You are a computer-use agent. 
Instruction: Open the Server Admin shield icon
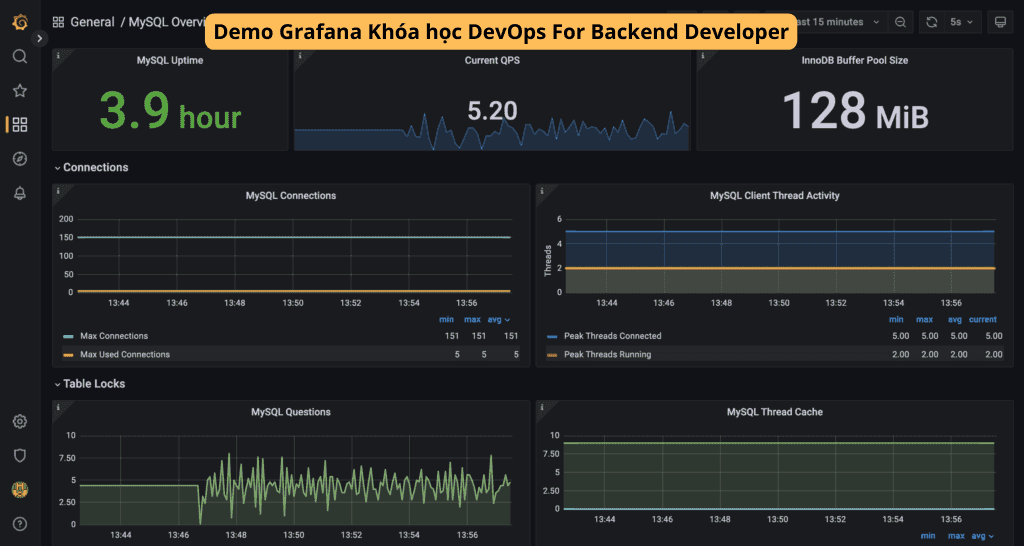click(20, 455)
